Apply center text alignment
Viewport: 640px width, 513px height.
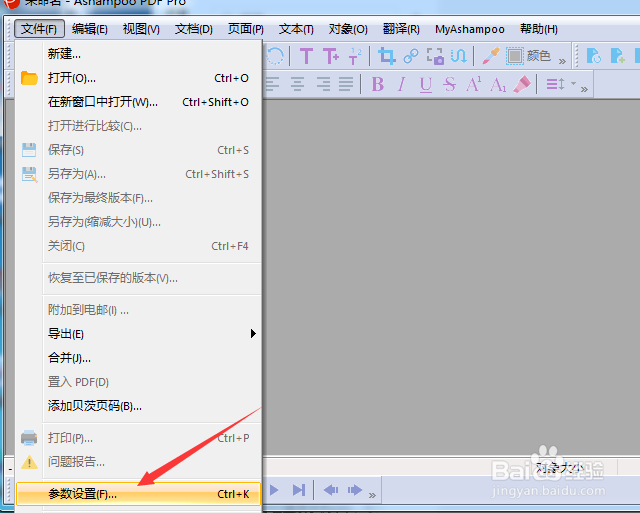(298, 84)
